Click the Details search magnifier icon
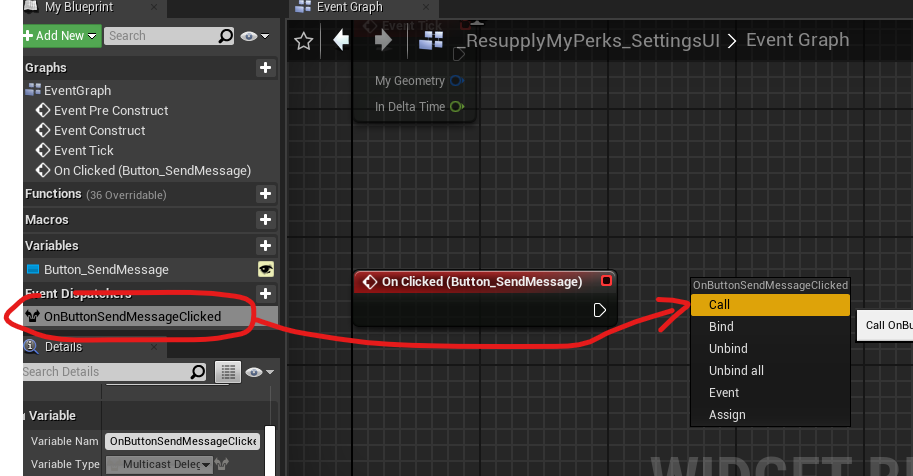 pyautogui.click(x=198, y=372)
